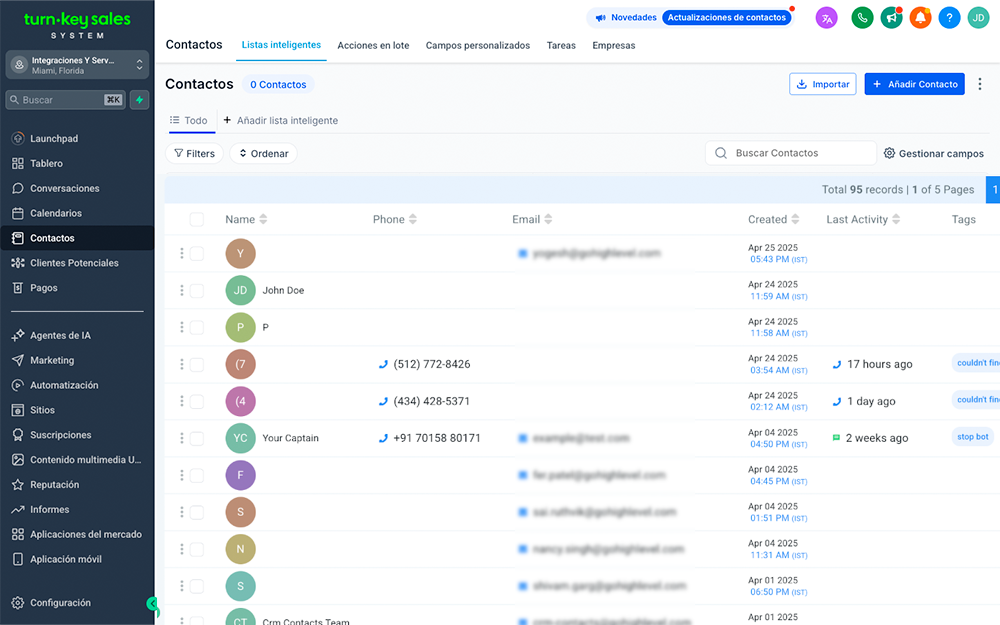
Task: Switch to Listas inteligentes tab
Action: [x=281, y=45]
